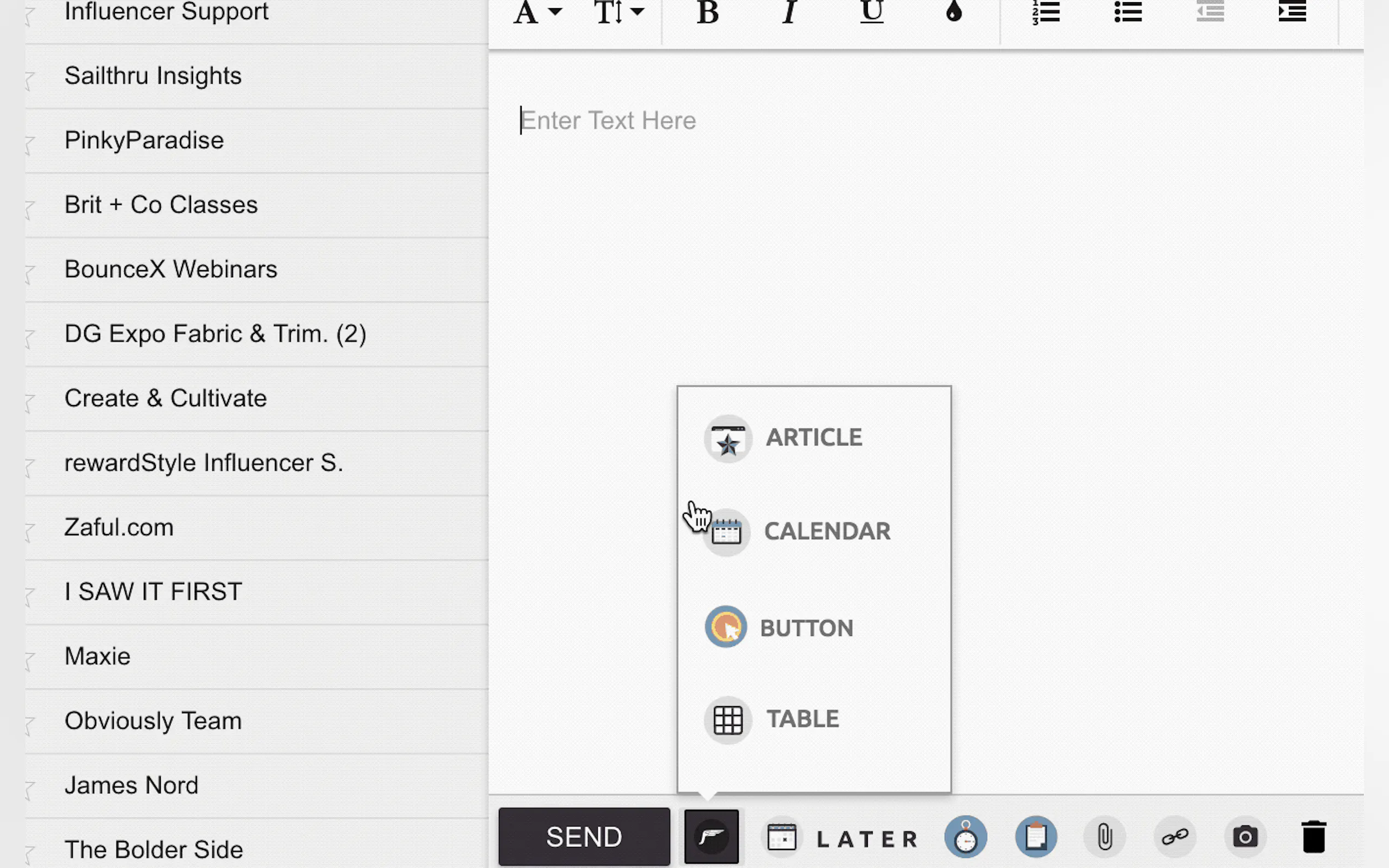Image resolution: width=1389 pixels, height=868 pixels.
Task: Increase indent of the text
Action: [1292, 11]
